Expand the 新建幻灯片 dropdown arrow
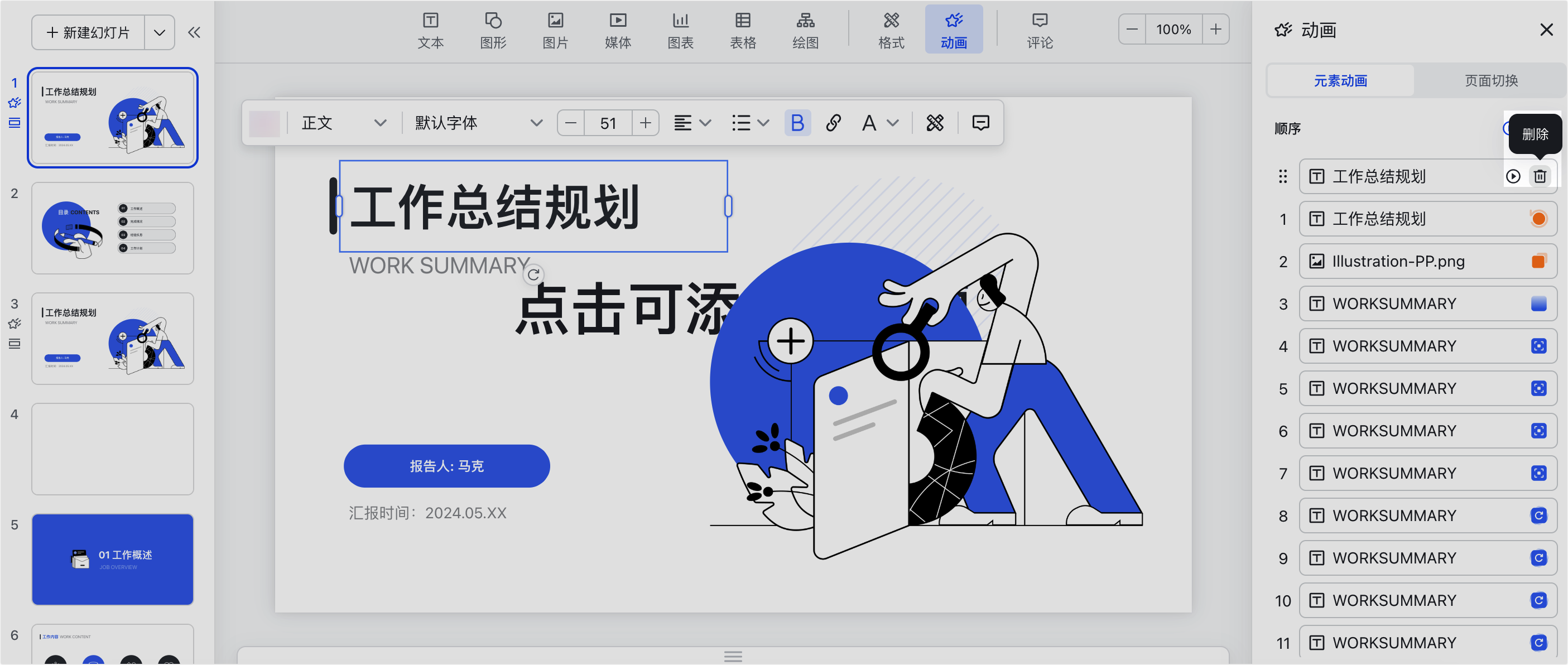The height and width of the screenshot is (665, 1568). (x=160, y=33)
